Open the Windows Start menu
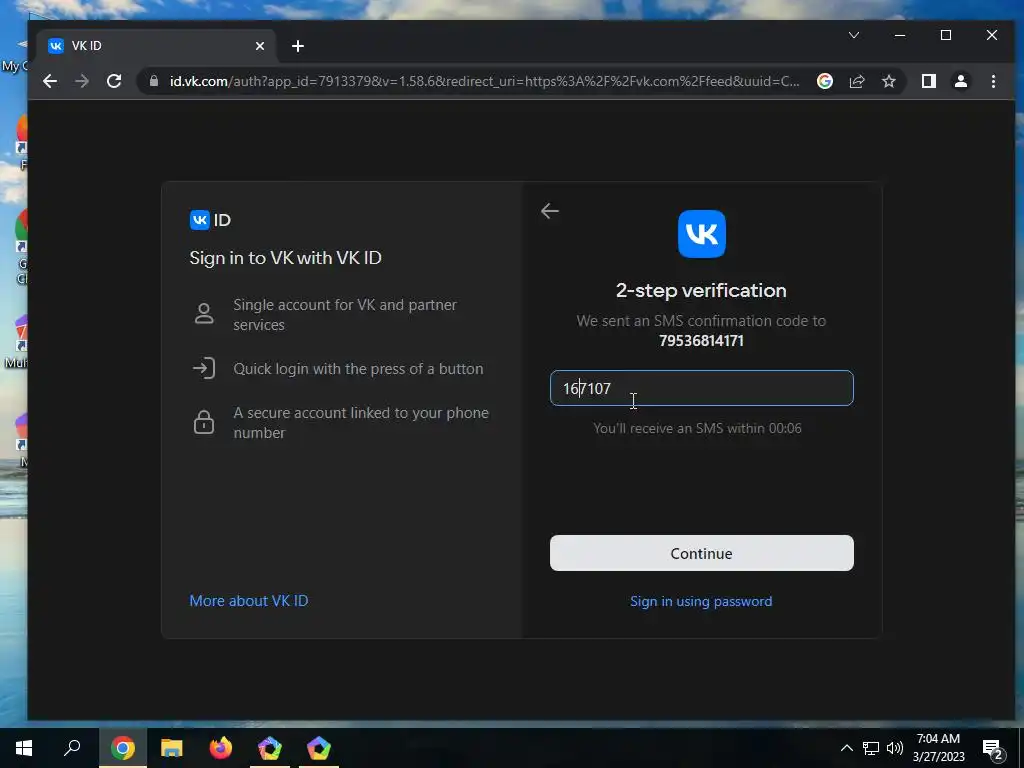This screenshot has width=1024, height=768. (24, 748)
